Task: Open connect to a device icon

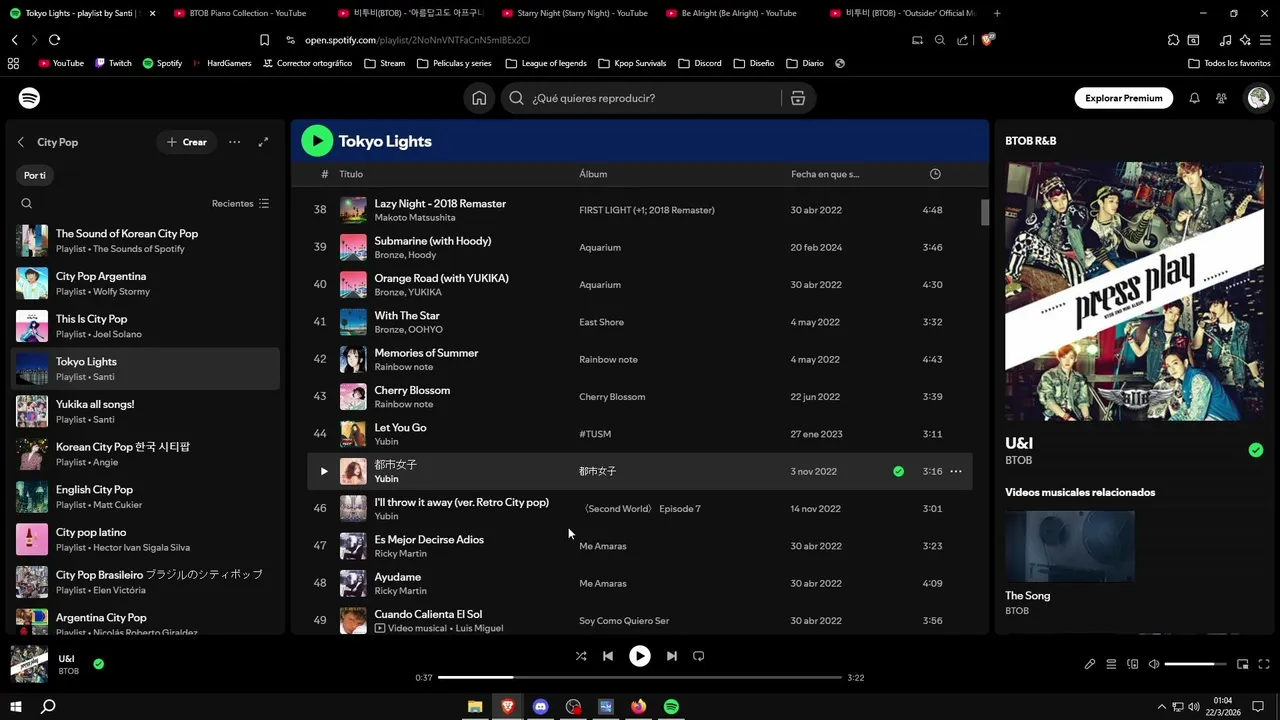Action: (x=1133, y=664)
